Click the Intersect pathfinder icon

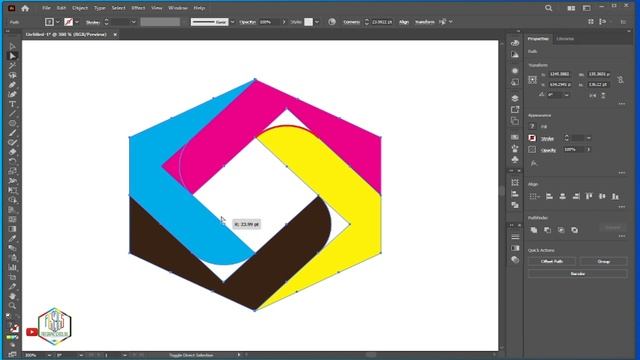click(561, 230)
